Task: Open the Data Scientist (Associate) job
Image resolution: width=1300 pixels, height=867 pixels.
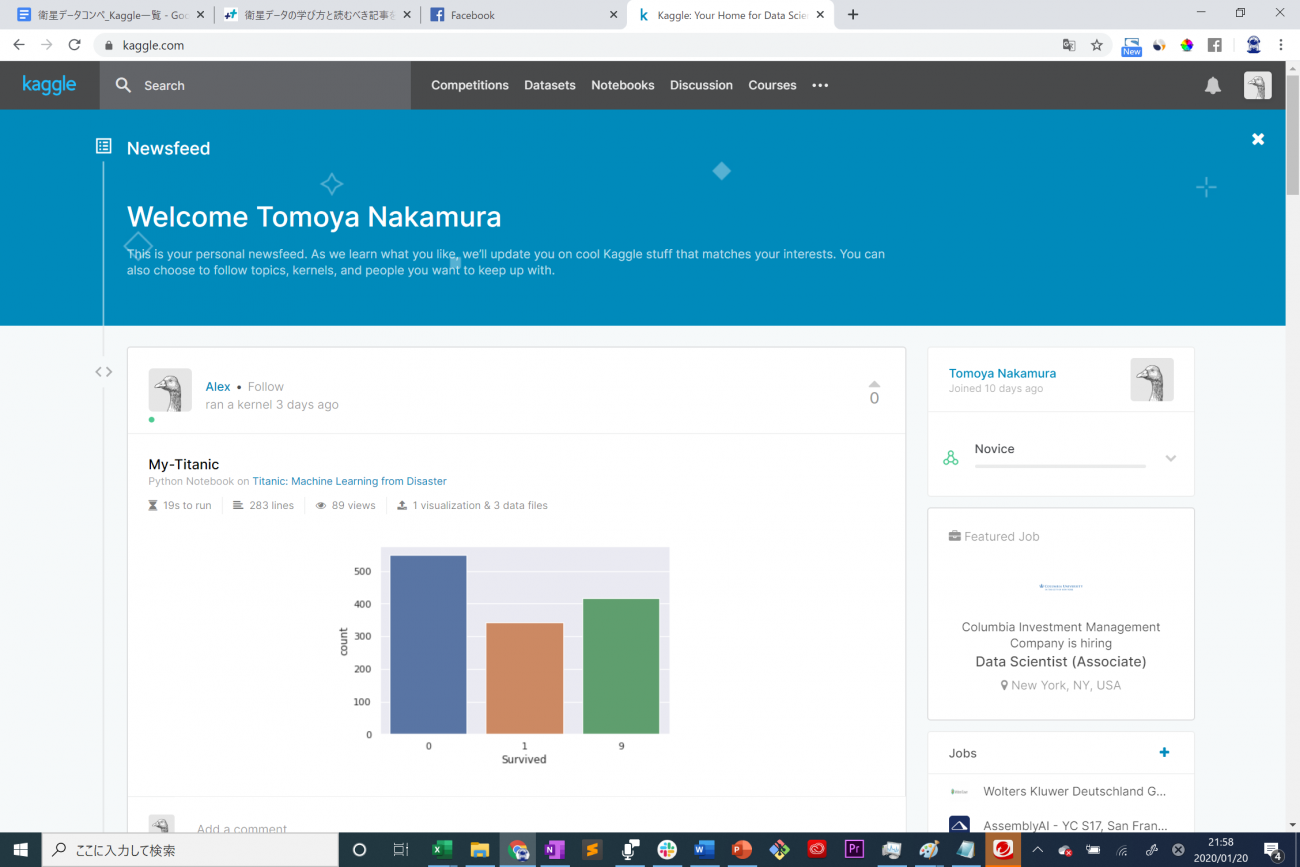Action: coord(1061,662)
